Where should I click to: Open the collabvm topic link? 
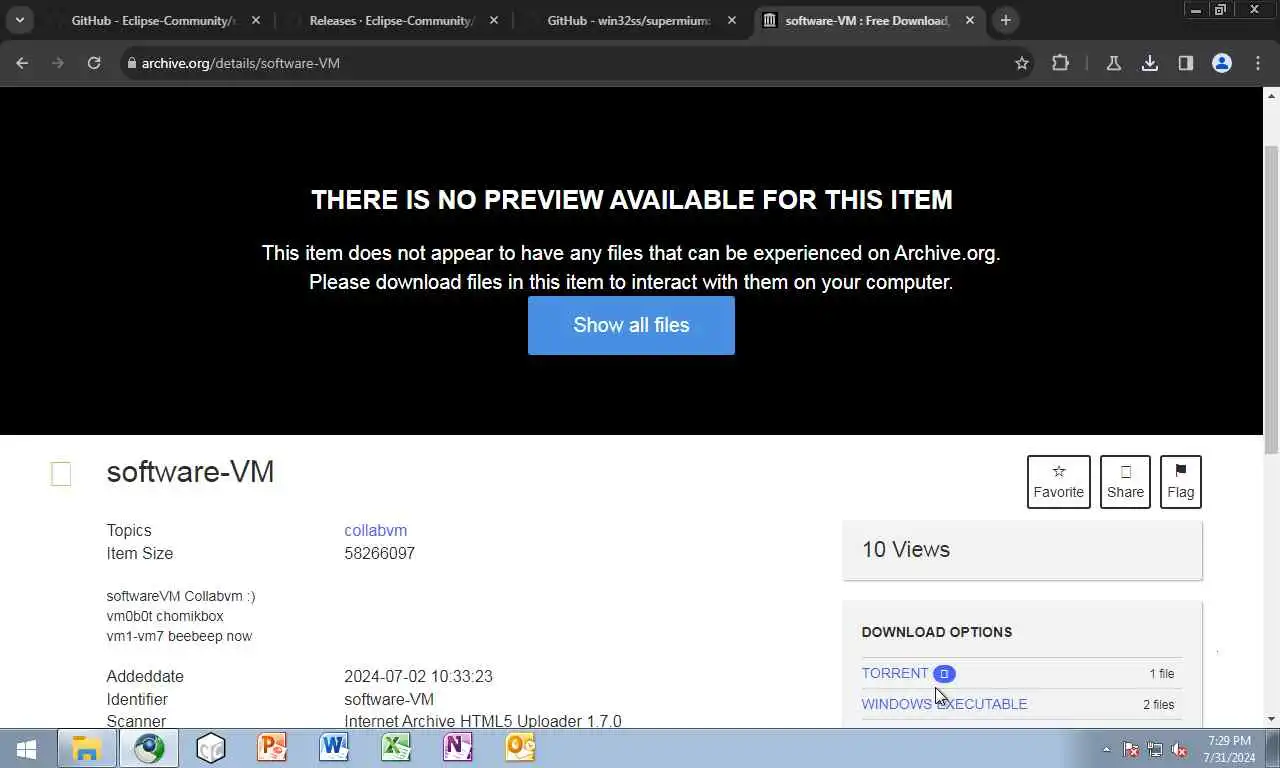[375, 530]
